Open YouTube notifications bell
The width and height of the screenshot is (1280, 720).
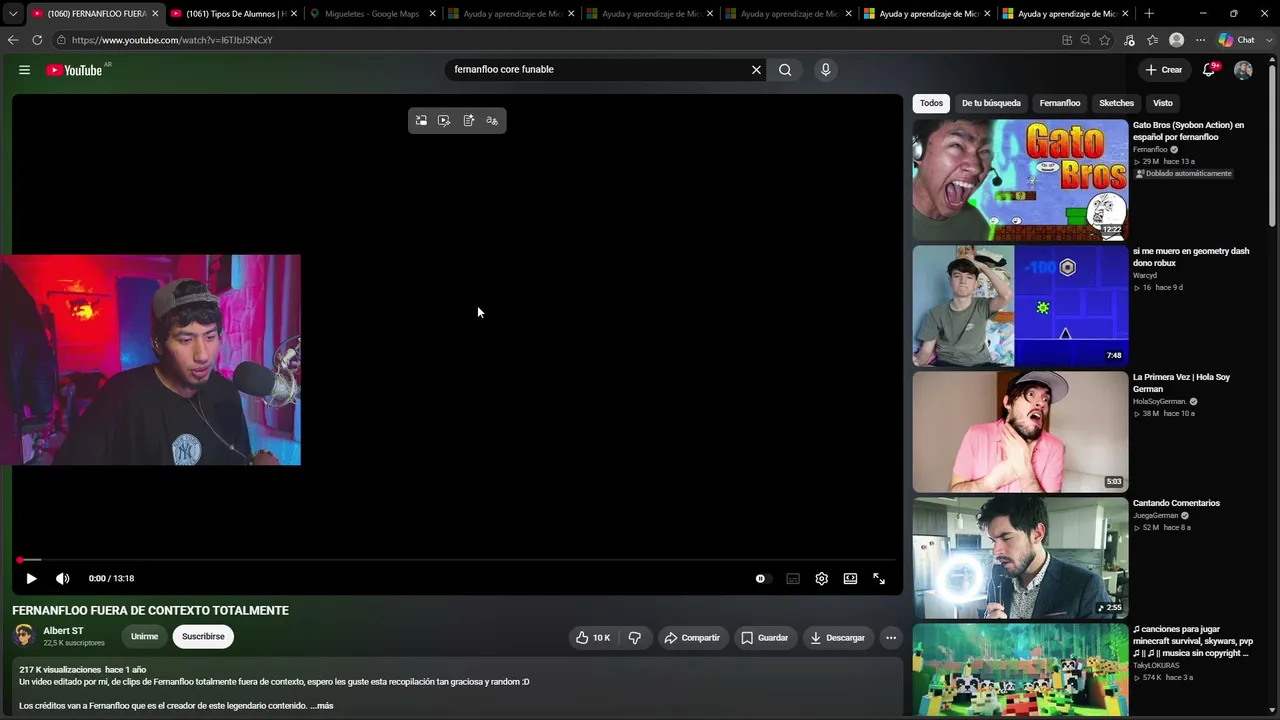click(1209, 70)
